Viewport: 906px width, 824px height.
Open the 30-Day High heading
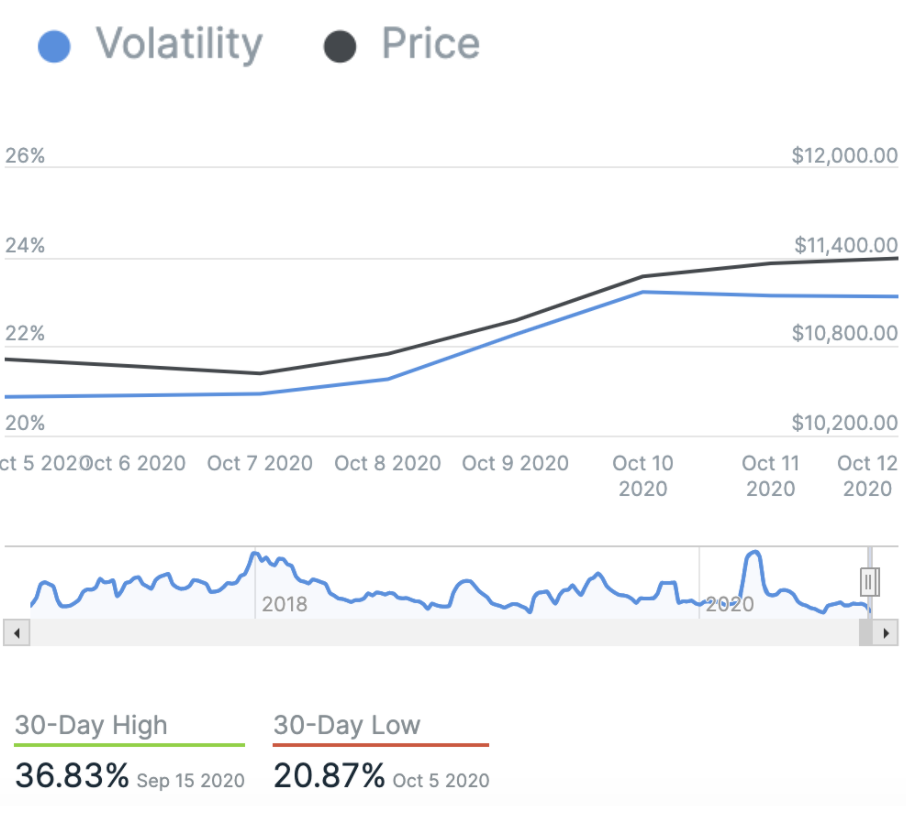(91, 726)
